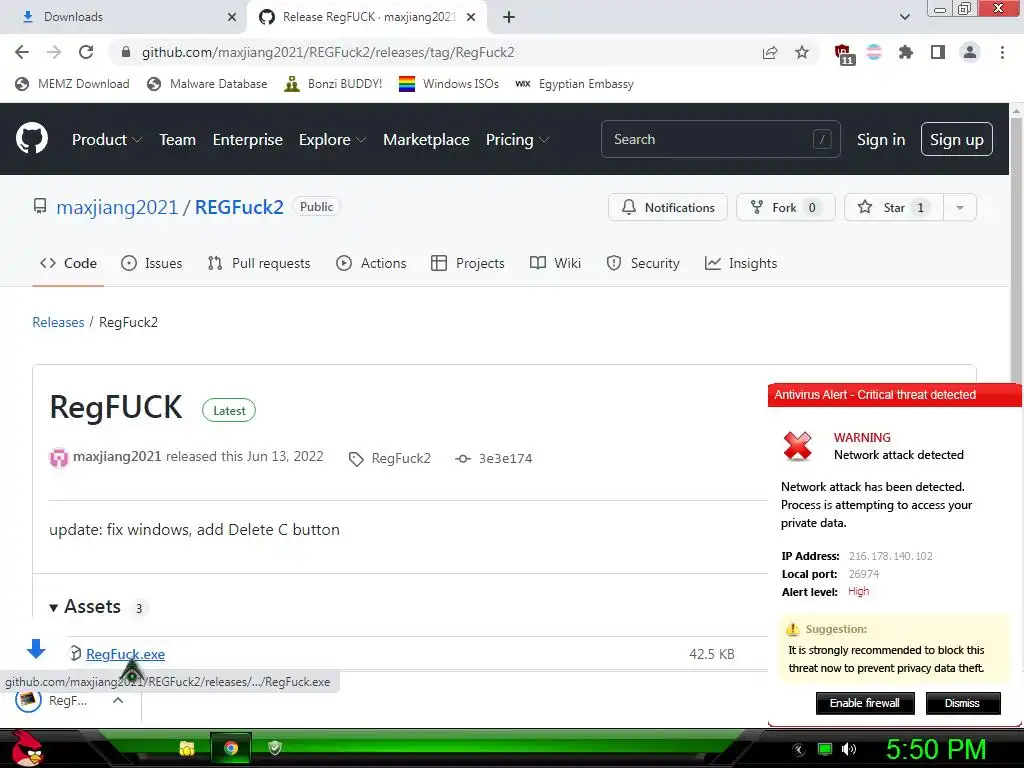Open the Bonzi BUDDY! bookmark
This screenshot has width=1024, height=768.
tap(334, 84)
